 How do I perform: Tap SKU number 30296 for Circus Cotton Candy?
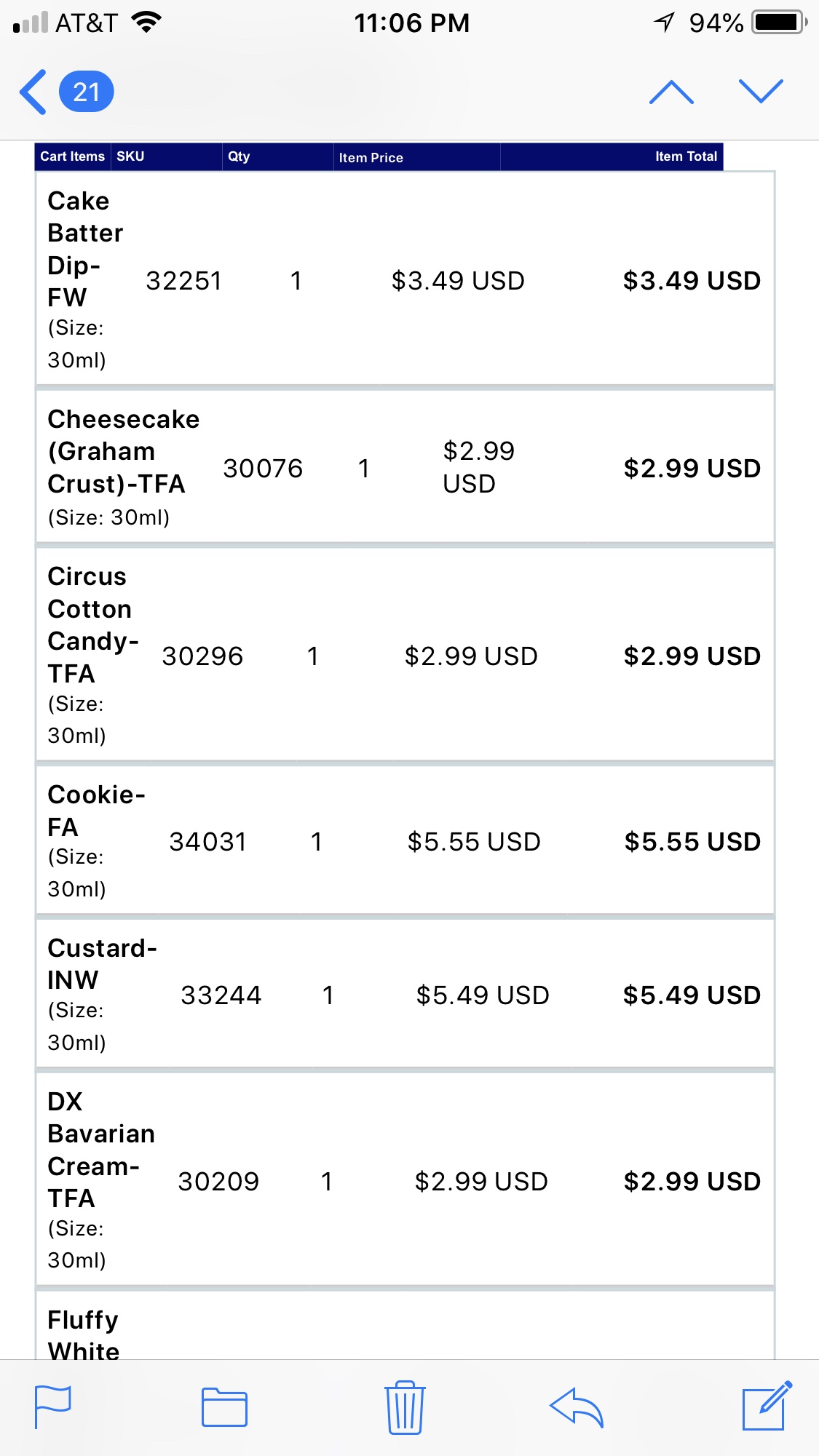click(x=202, y=656)
